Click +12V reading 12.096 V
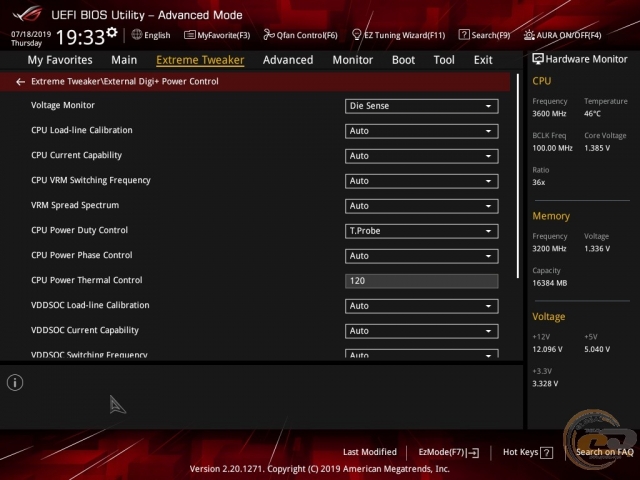 547,349
